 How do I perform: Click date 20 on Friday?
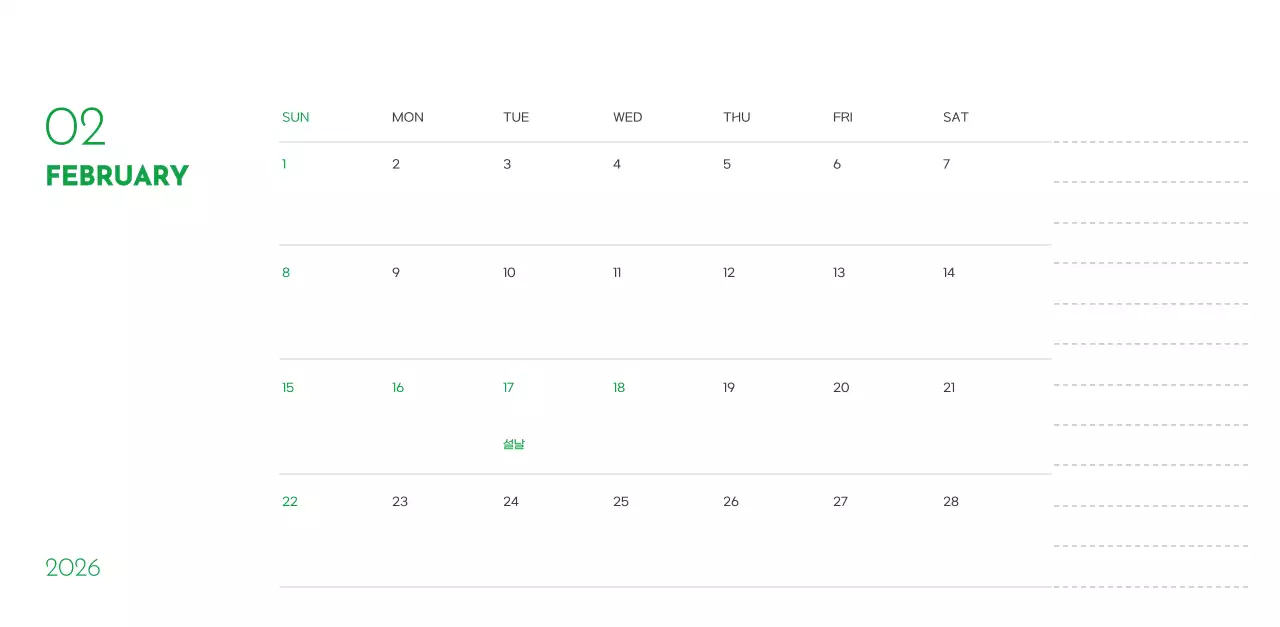[x=841, y=388]
